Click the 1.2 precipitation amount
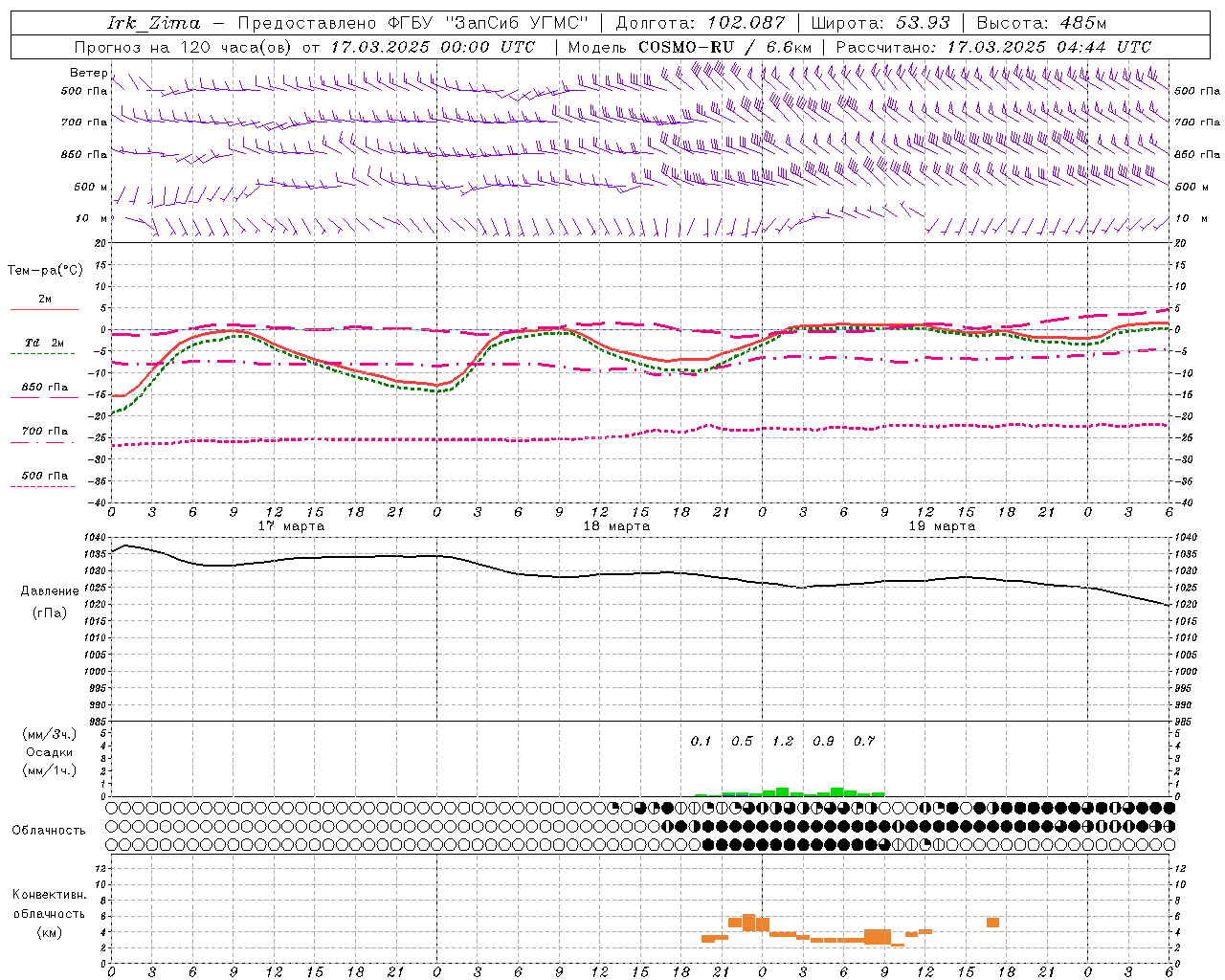 point(783,741)
